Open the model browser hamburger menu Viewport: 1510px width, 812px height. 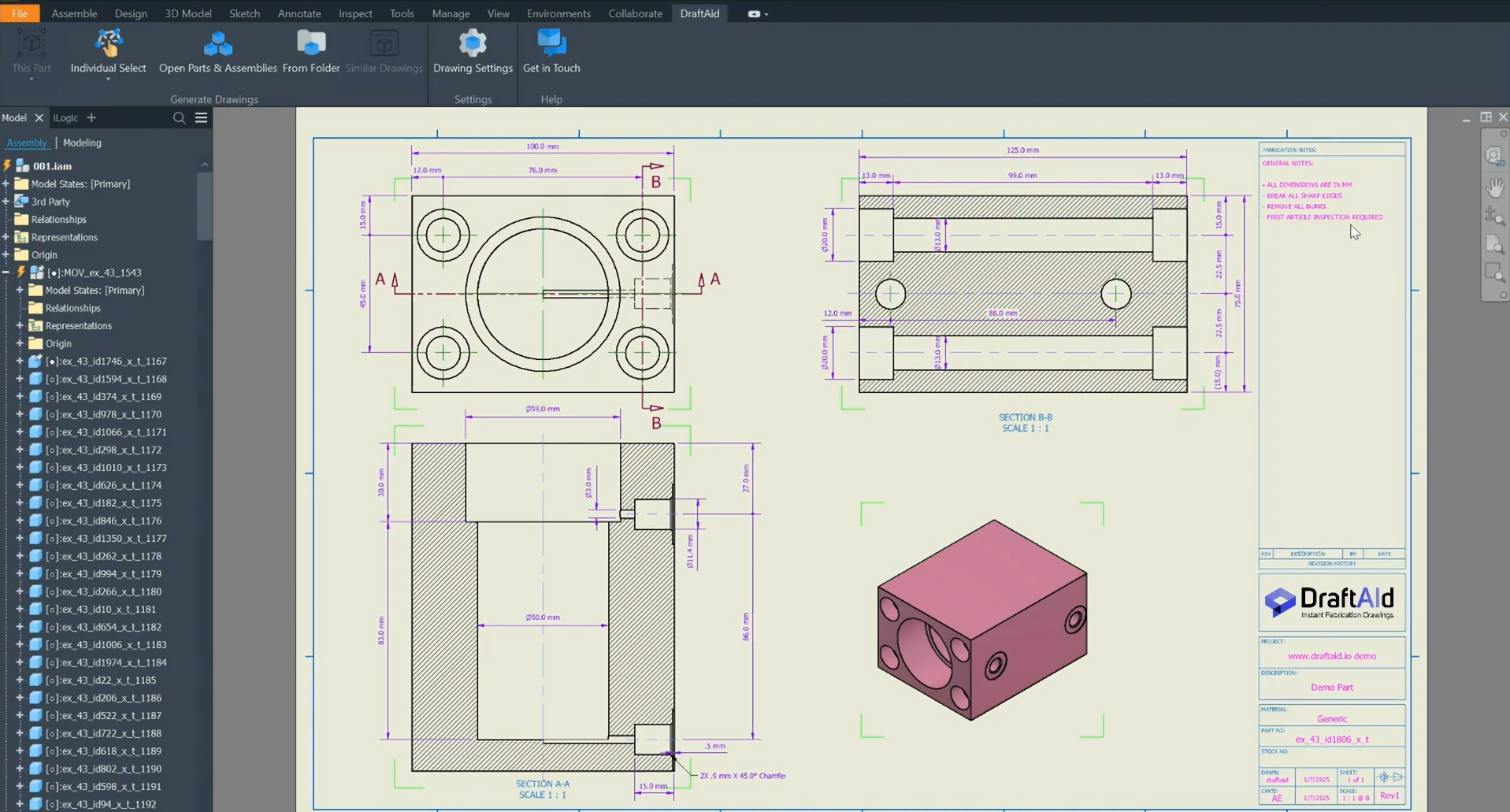point(202,118)
